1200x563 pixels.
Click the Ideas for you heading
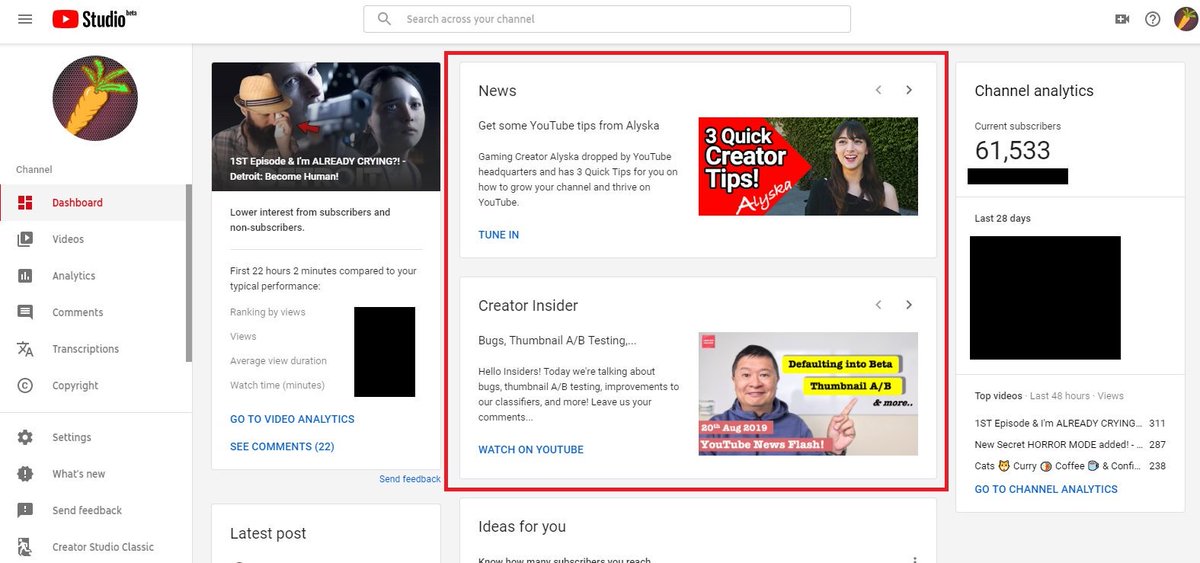(522, 527)
